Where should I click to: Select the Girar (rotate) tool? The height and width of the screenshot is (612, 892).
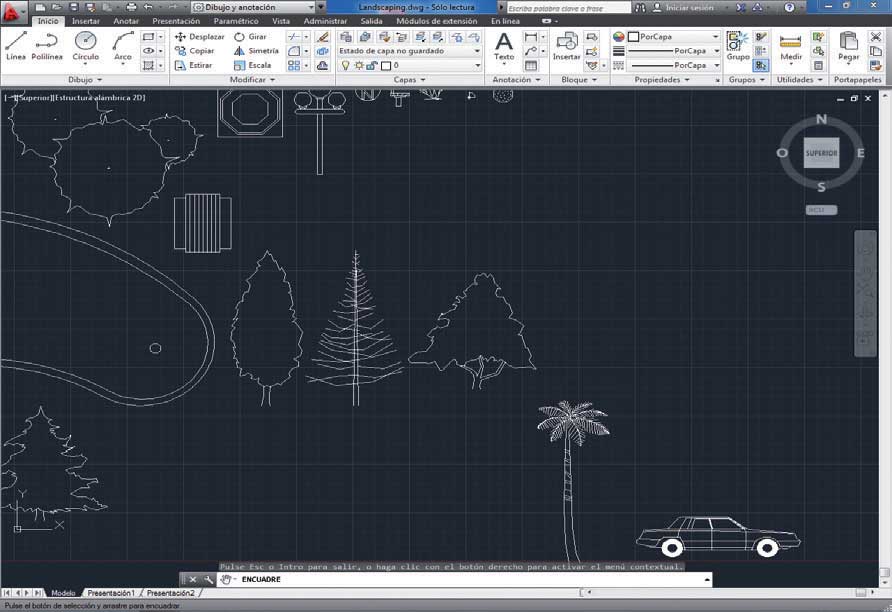pos(250,36)
